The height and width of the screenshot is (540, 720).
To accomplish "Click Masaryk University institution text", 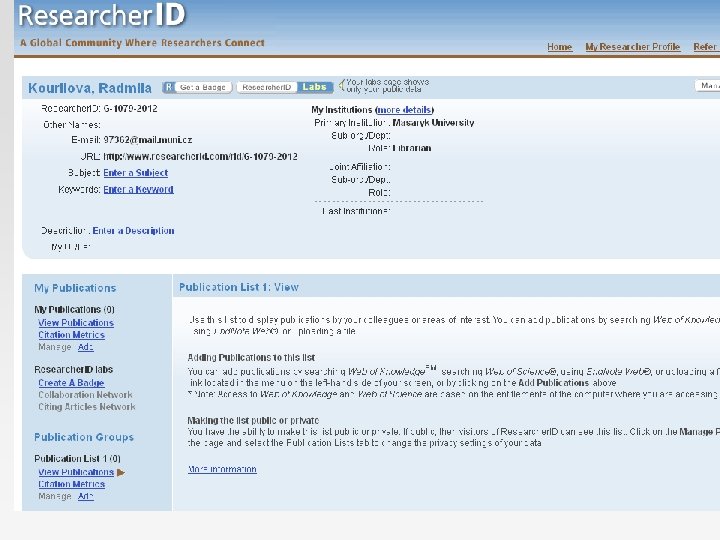I will coord(433,123).
